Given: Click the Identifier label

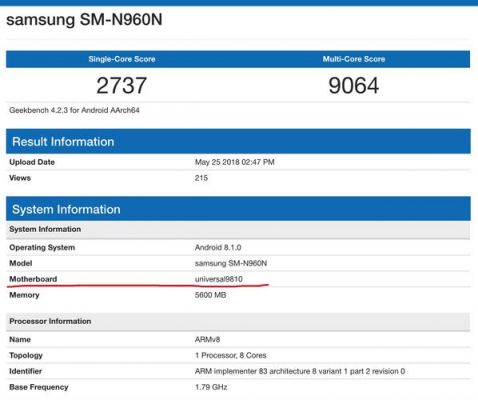Looking at the screenshot, I should (x=26, y=371).
